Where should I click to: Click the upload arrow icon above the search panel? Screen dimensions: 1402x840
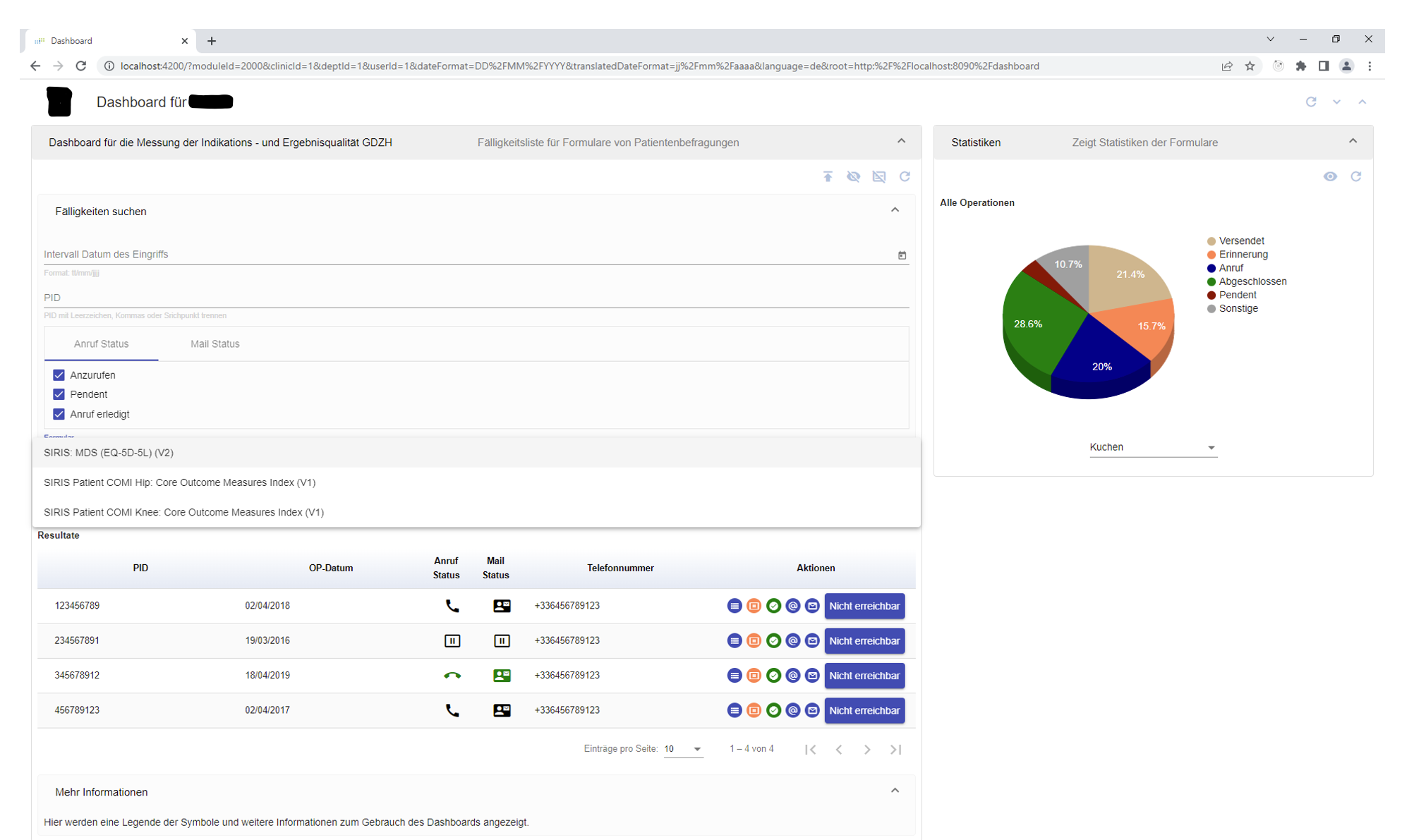[x=828, y=176]
